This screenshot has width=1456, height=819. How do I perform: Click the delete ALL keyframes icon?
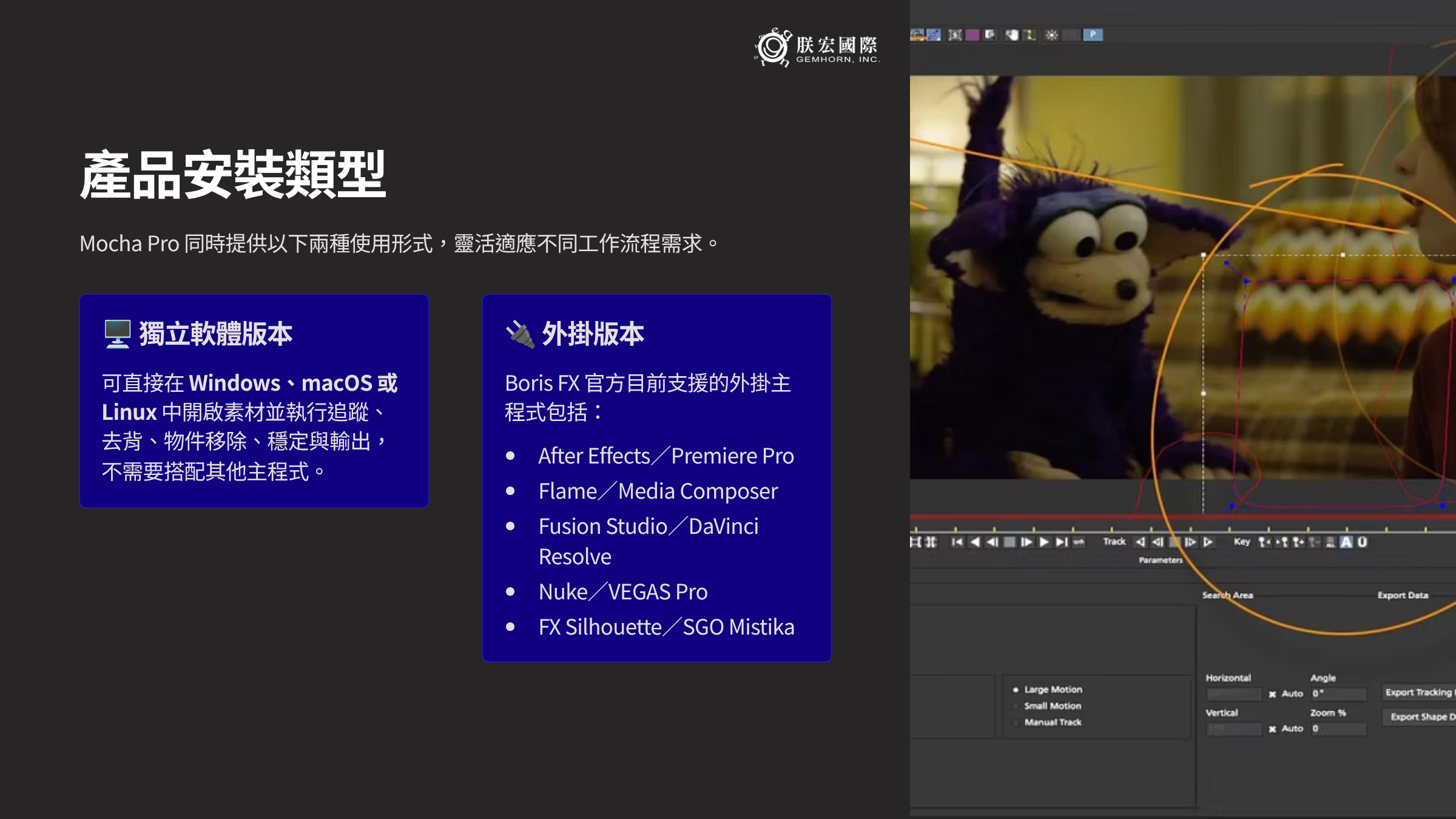coord(1330,542)
